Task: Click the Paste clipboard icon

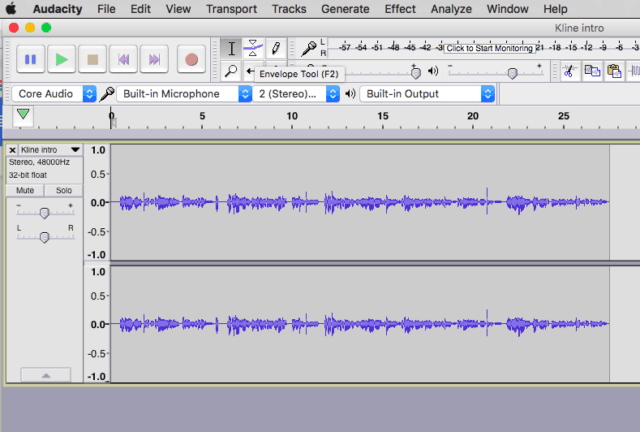Action: 614,71
